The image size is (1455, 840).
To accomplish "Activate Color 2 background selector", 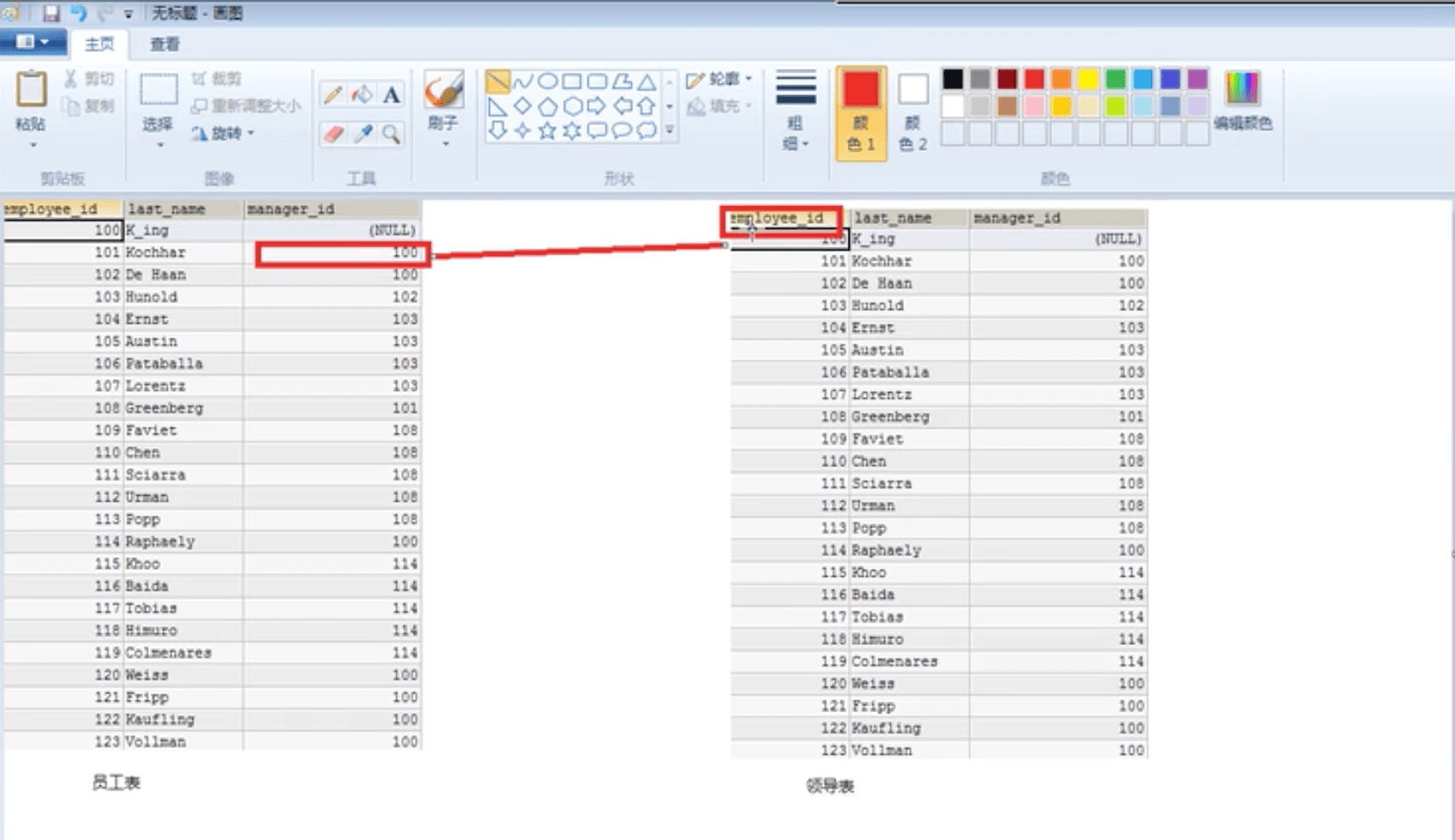I will click(912, 112).
